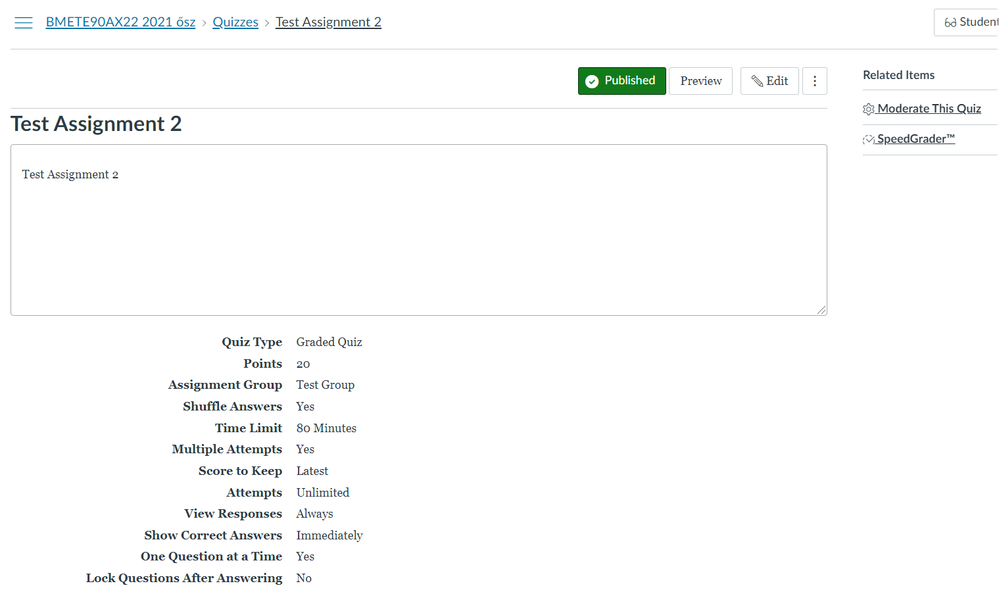Select Test Assignment 2 breadcrumb link
The height and width of the screenshot is (602, 999).
(328, 22)
